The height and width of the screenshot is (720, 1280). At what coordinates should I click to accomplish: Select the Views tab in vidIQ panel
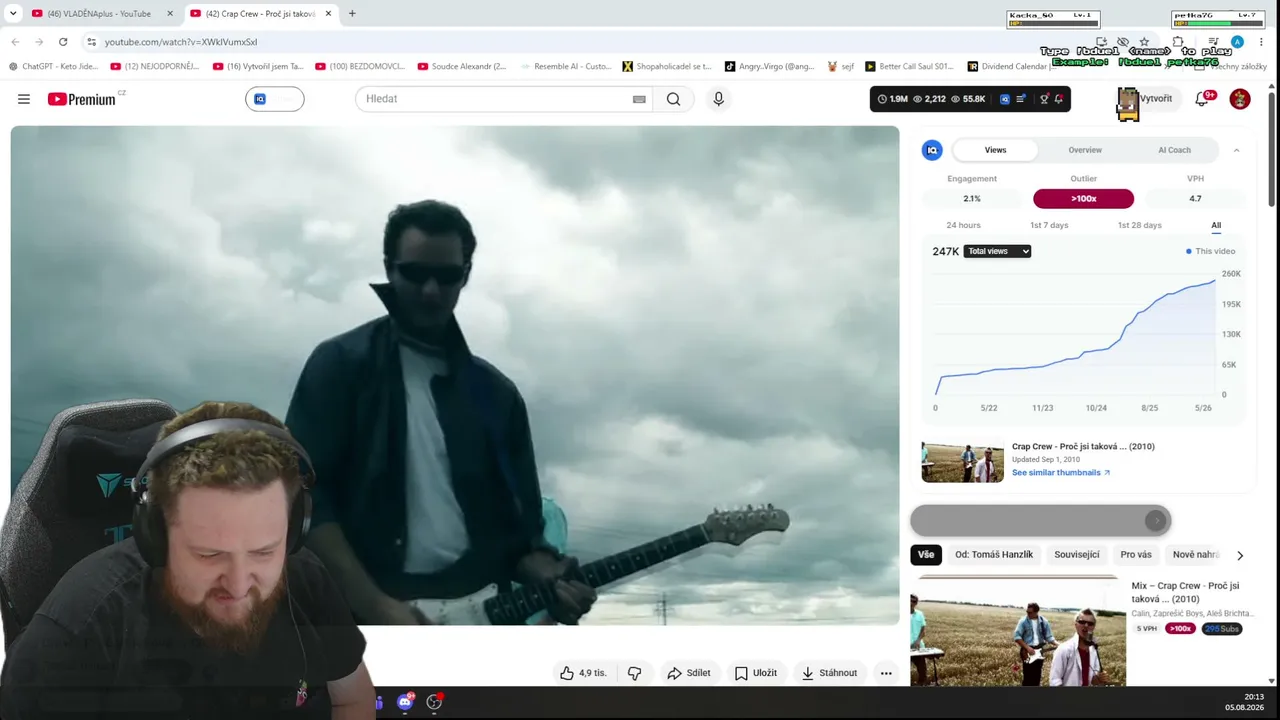996,150
